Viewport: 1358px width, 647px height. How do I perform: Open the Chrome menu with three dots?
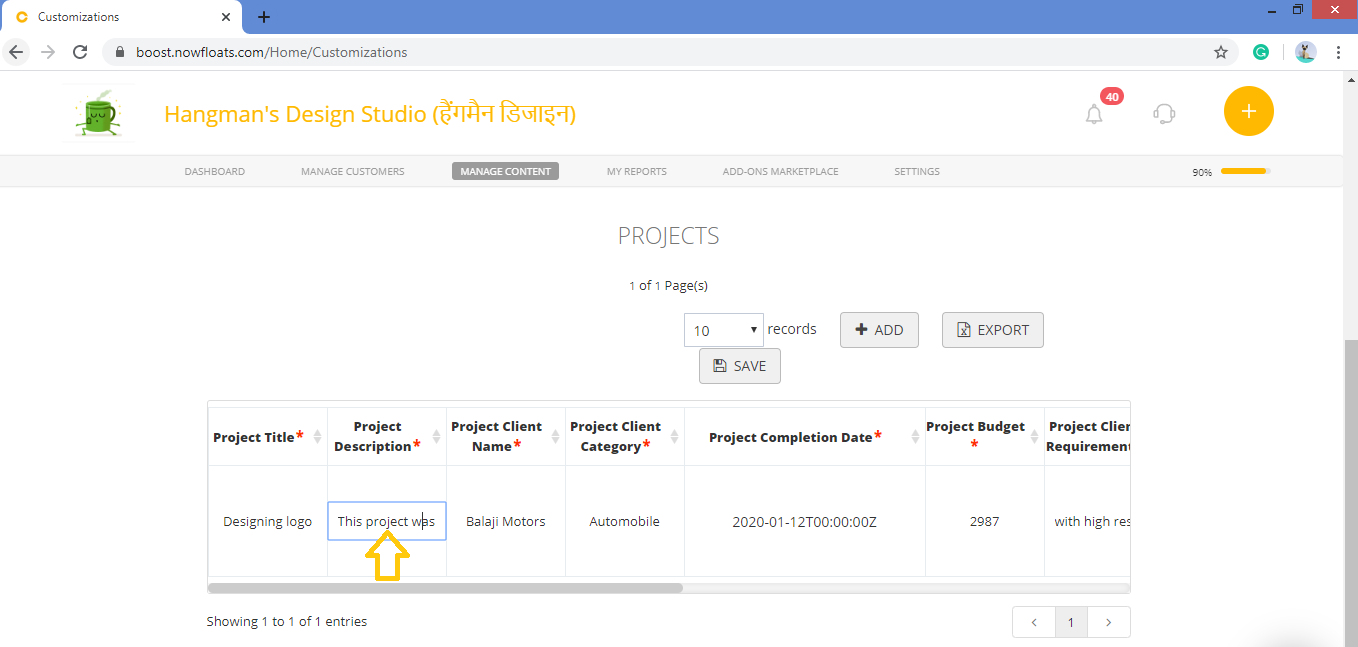coord(1339,51)
